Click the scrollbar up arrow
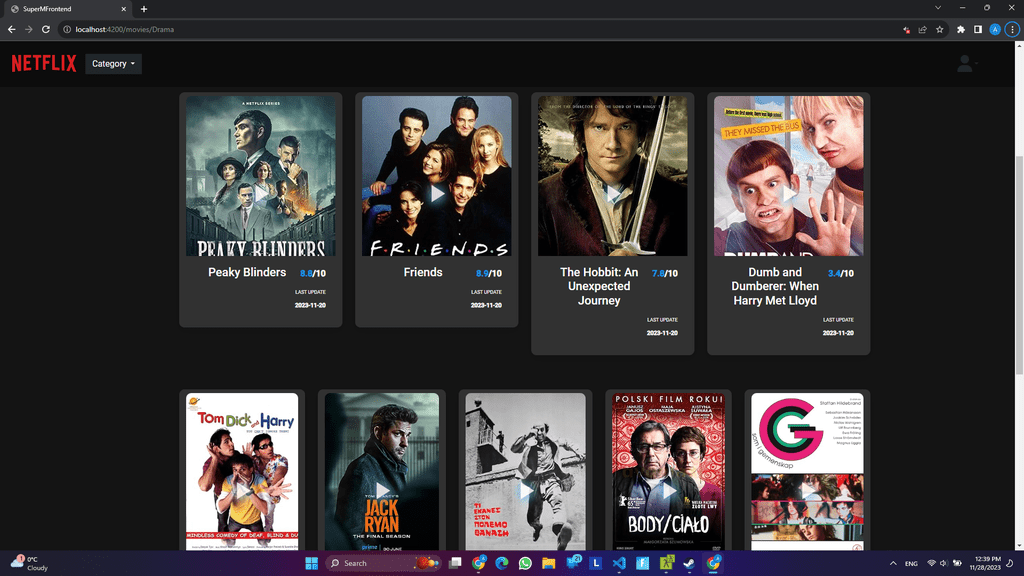Image resolution: width=1024 pixels, height=576 pixels. click(x=1019, y=47)
